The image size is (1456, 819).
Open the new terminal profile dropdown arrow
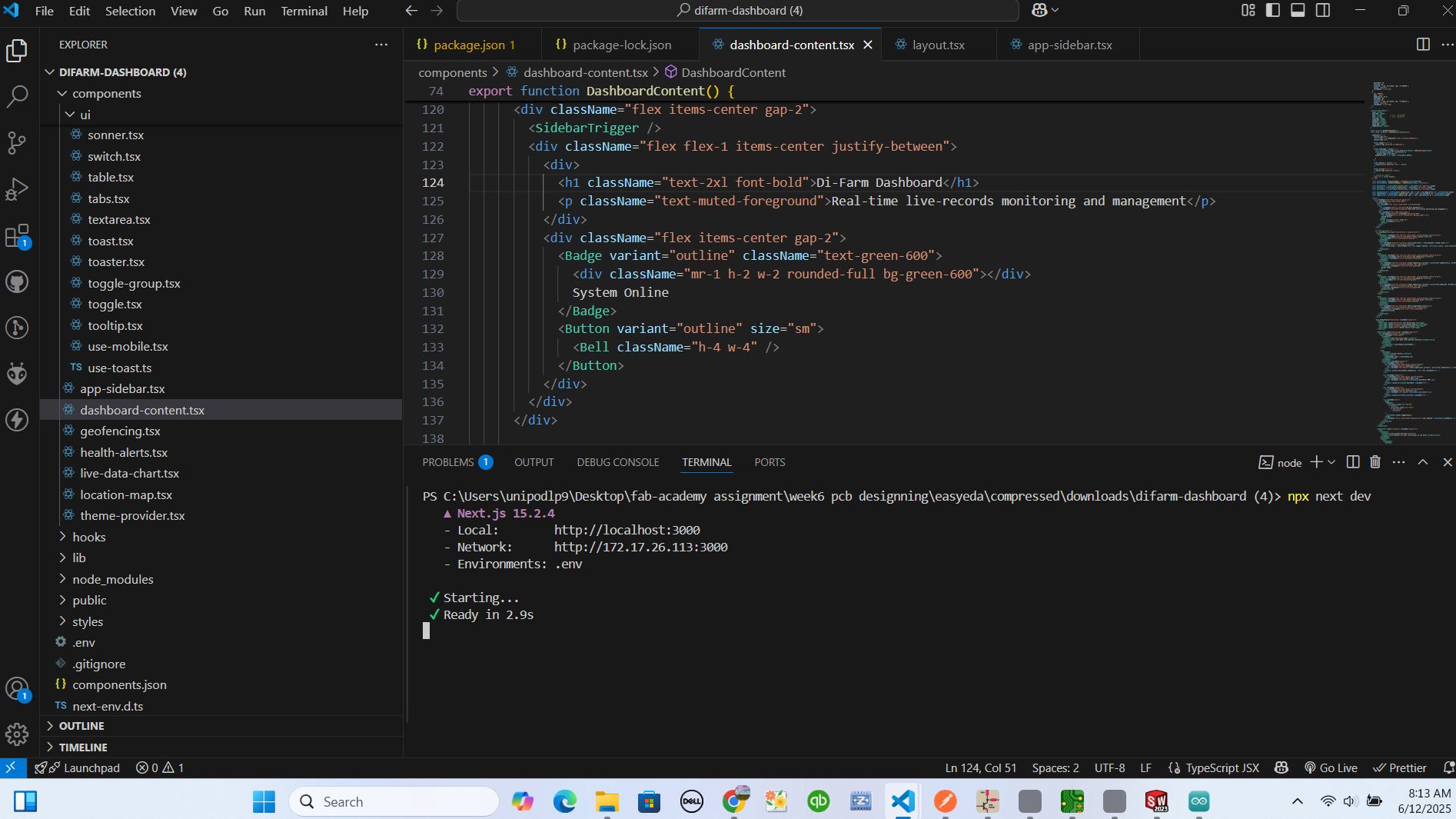click(x=1331, y=462)
